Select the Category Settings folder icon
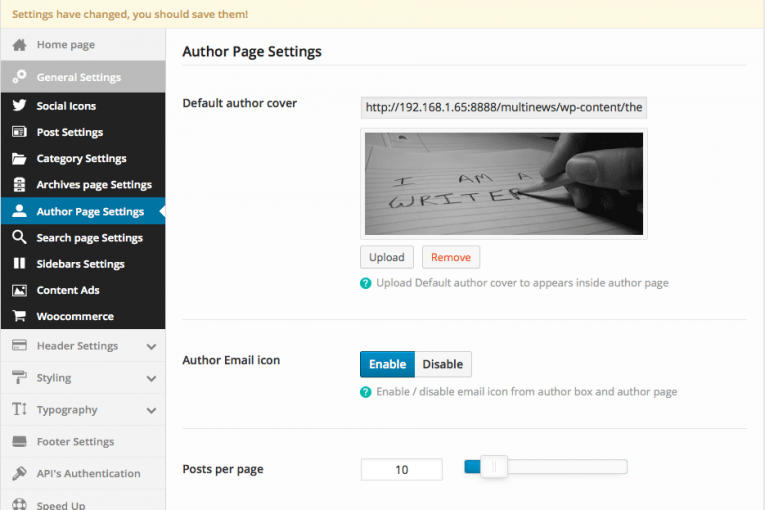This screenshot has width=765, height=510. pos(19,158)
